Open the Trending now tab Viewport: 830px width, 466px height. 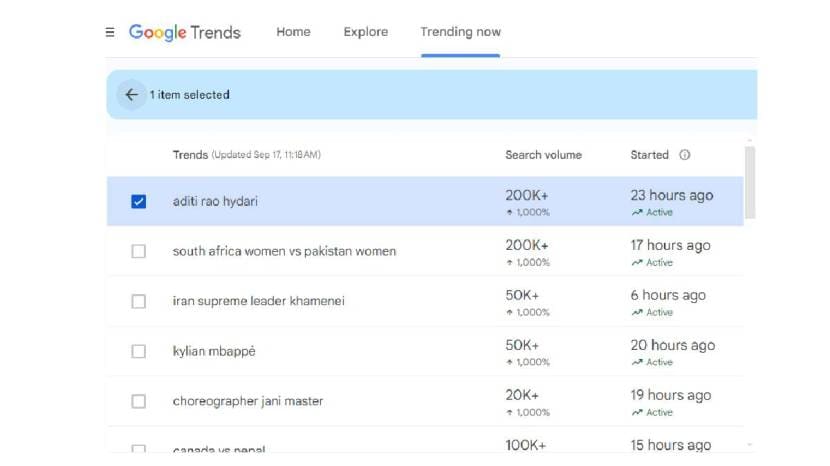(460, 32)
